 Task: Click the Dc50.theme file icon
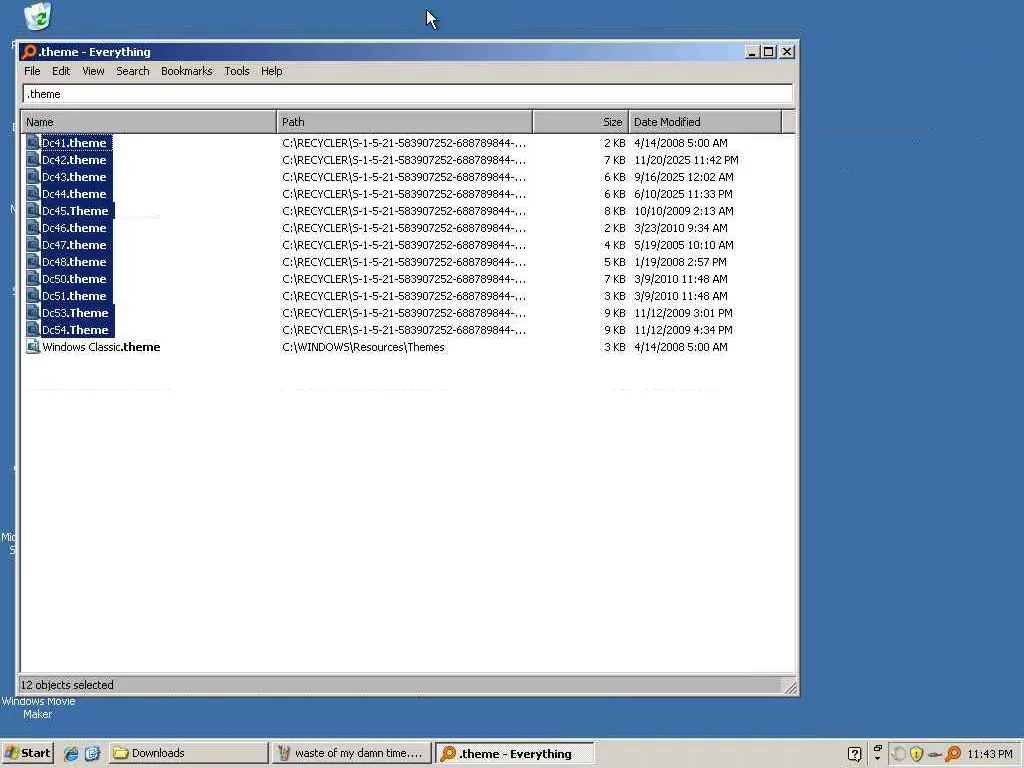(33, 278)
